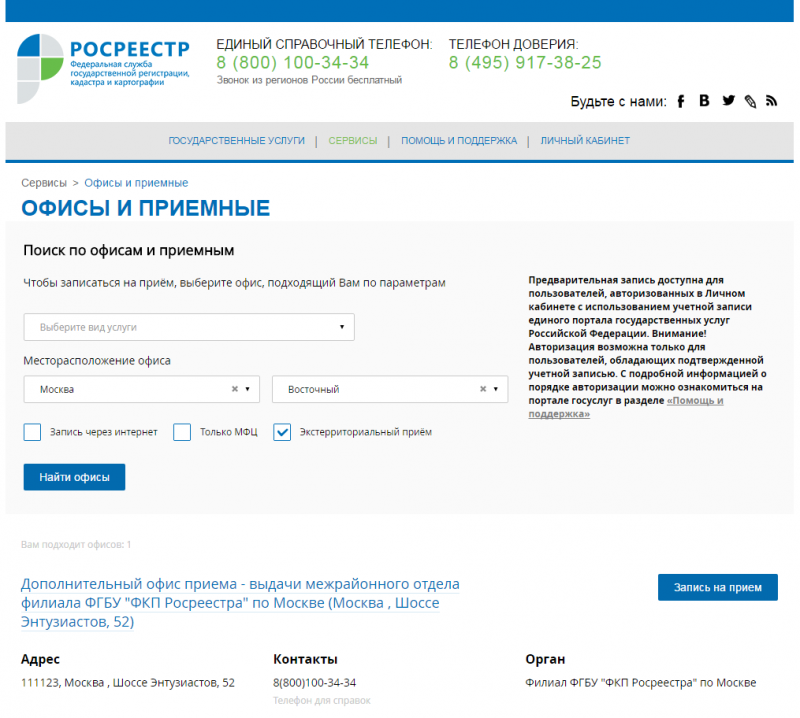This screenshot has width=800, height=718.
Task: Click the Контакты column heading
Action: click(x=305, y=659)
